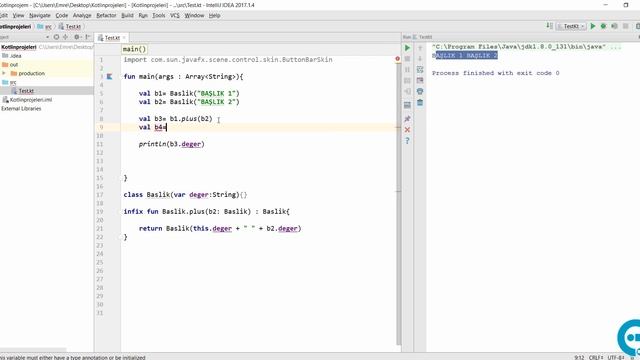Click the println(b3.deger) code line
This screenshot has width=640, height=360.
click(x=171, y=144)
